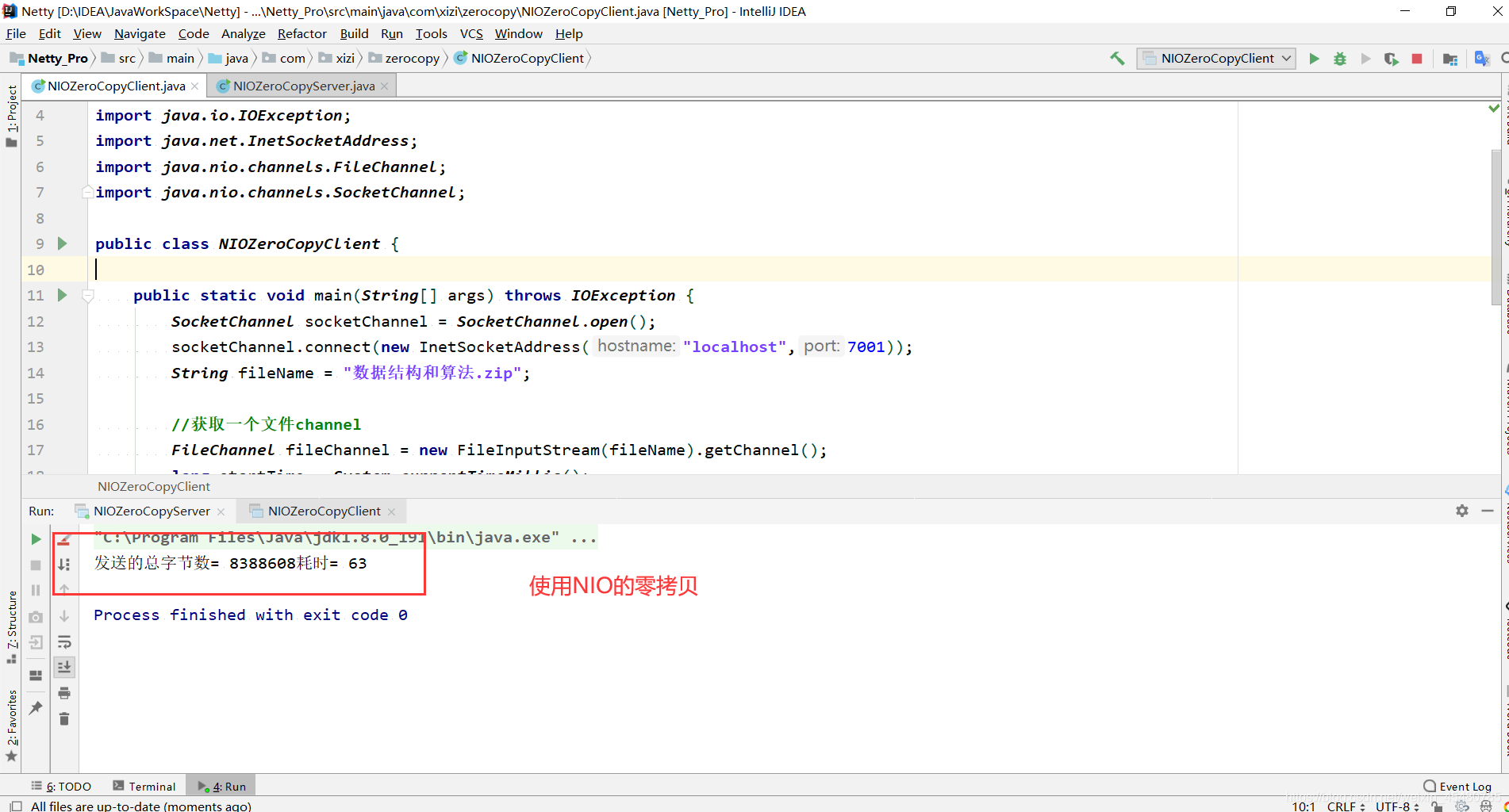The image size is (1509, 812).
Task: Toggle the Run tool window button in the bottom bar
Action: (x=221, y=786)
